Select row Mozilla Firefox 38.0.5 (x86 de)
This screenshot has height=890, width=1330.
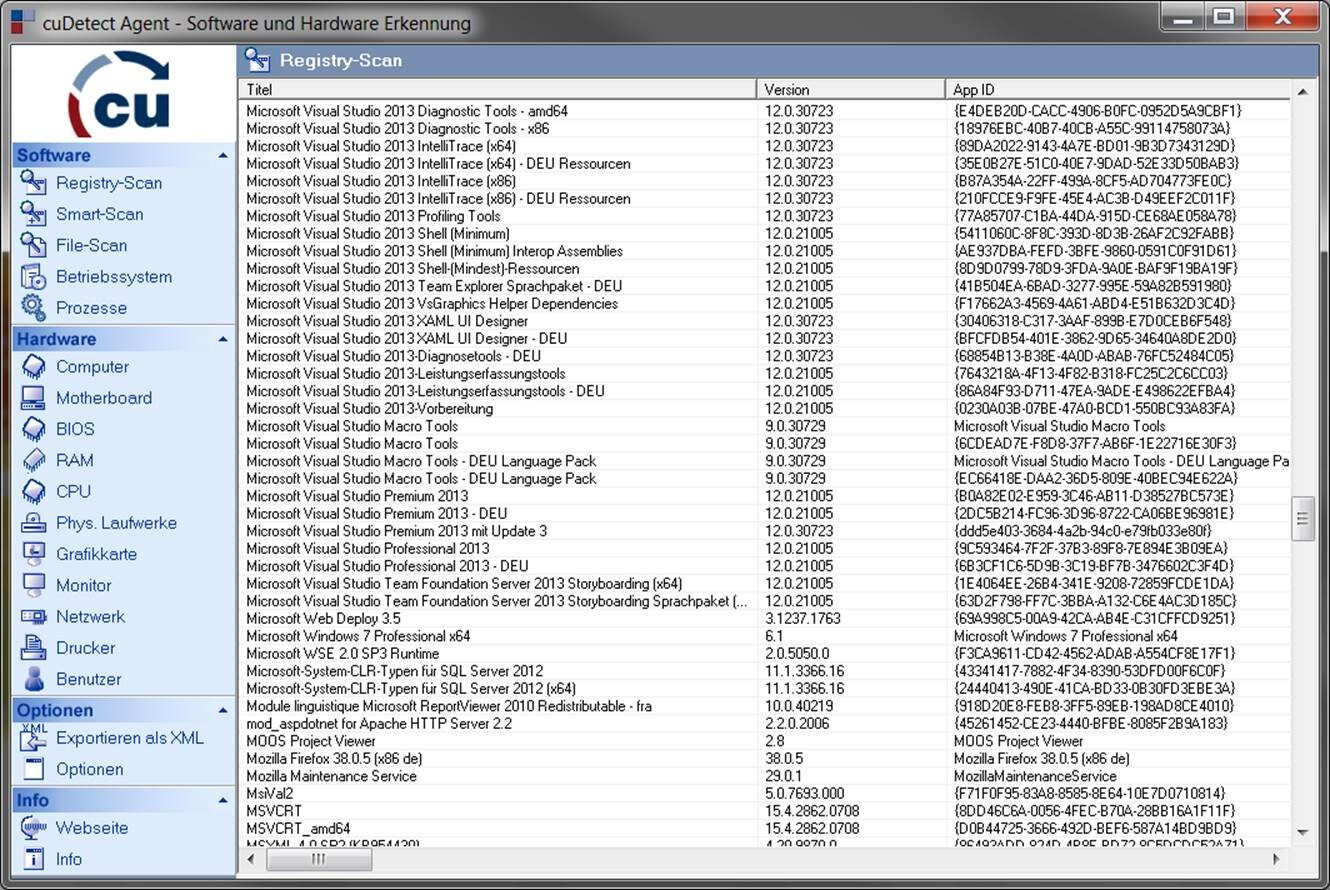point(765,759)
